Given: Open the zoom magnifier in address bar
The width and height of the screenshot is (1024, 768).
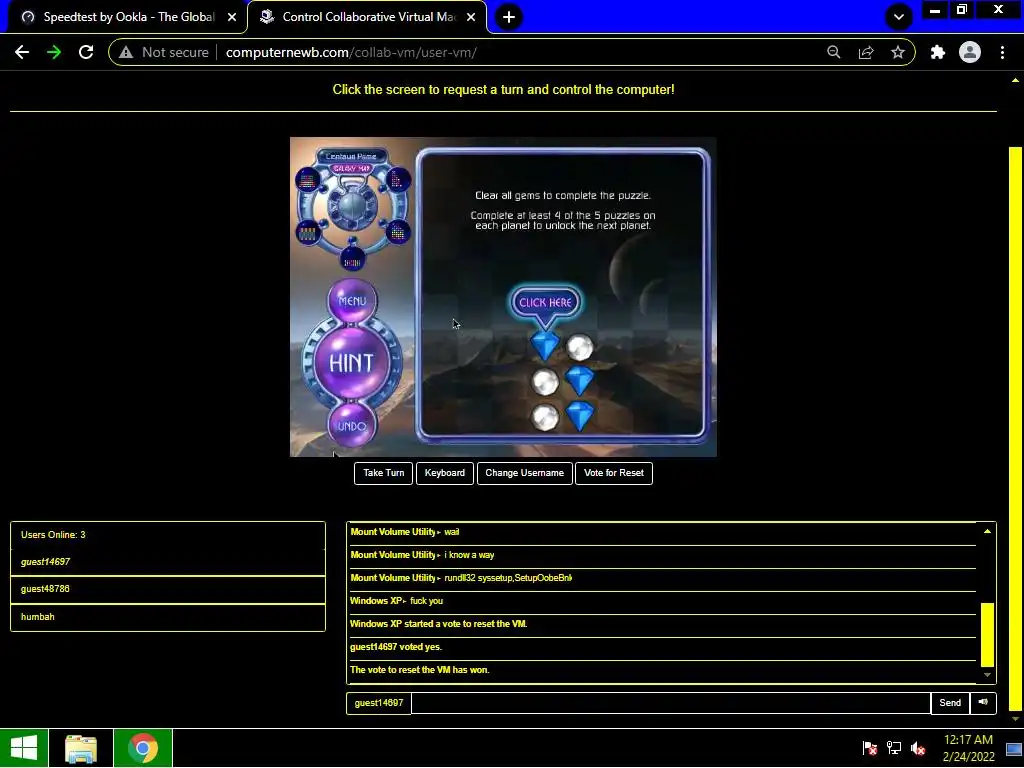Looking at the screenshot, I should pos(833,52).
